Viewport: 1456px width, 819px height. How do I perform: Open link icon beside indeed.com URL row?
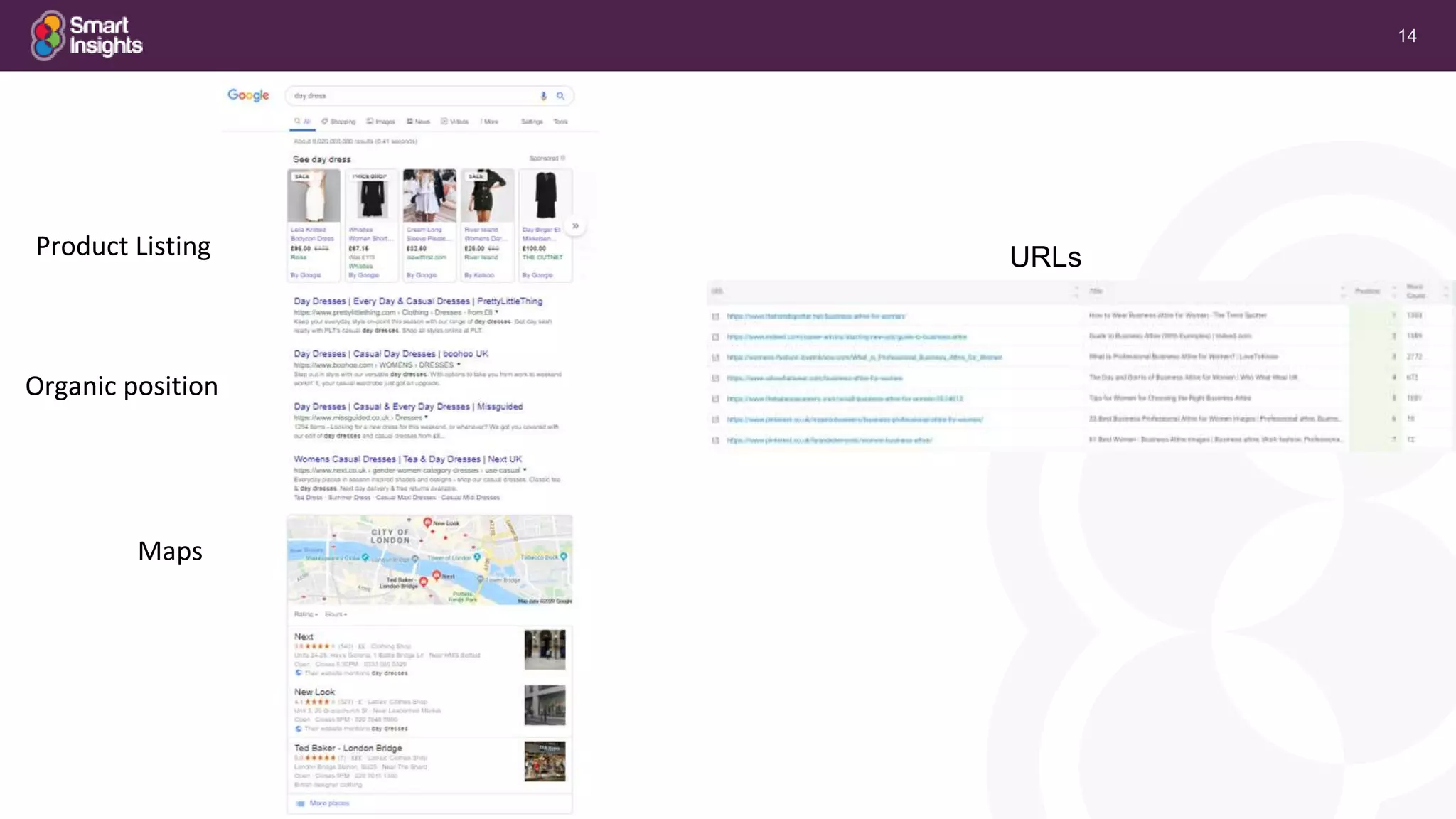715,337
